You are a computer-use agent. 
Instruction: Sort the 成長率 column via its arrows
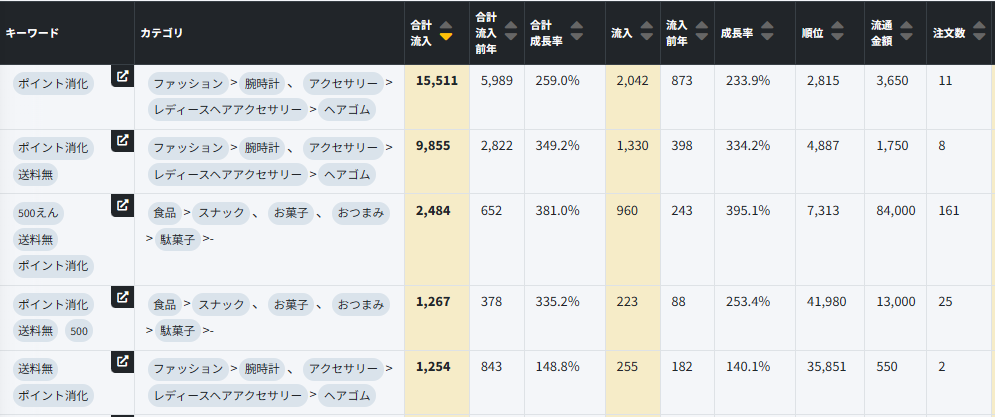[x=769, y=33]
